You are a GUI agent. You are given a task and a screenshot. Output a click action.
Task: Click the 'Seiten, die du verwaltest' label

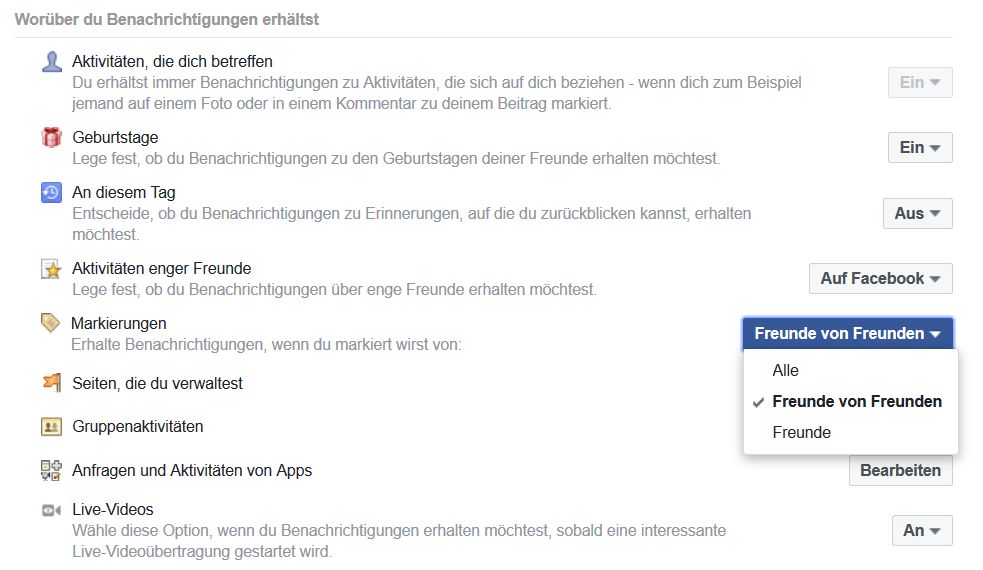click(x=157, y=383)
